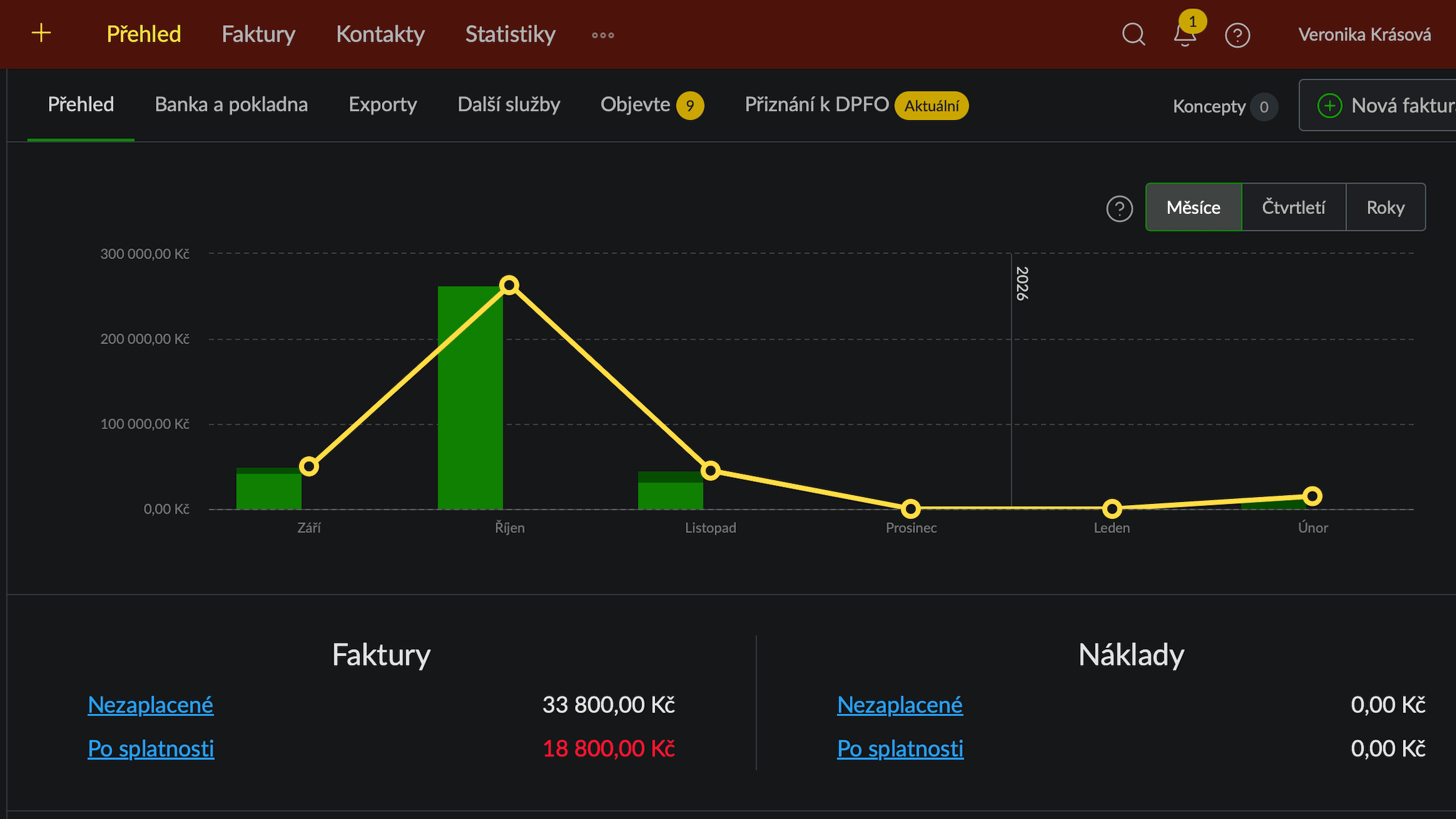1456x819 pixels.
Task: Open the Faktury menu item
Action: [x=258, y=34]
